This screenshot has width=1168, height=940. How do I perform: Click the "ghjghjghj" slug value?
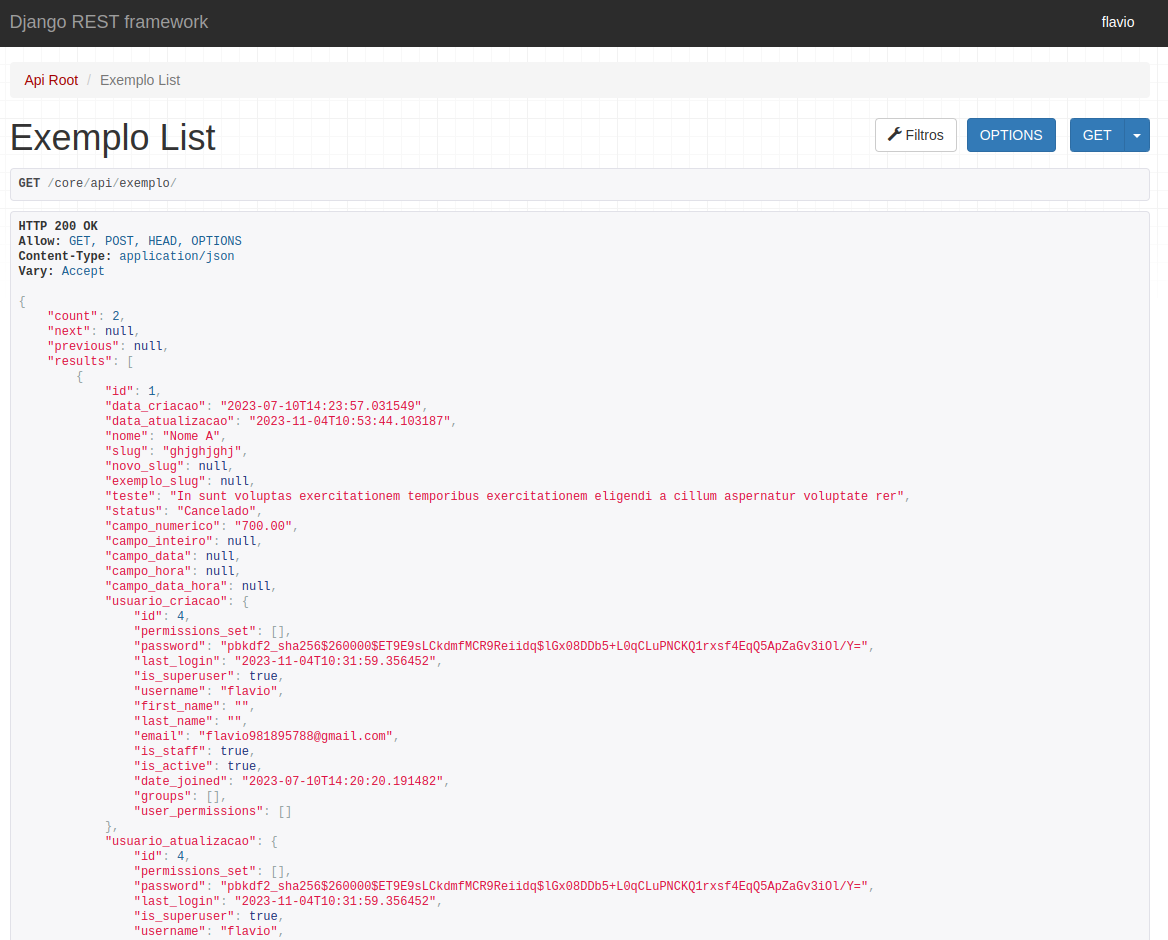click(x=202, y=451)
